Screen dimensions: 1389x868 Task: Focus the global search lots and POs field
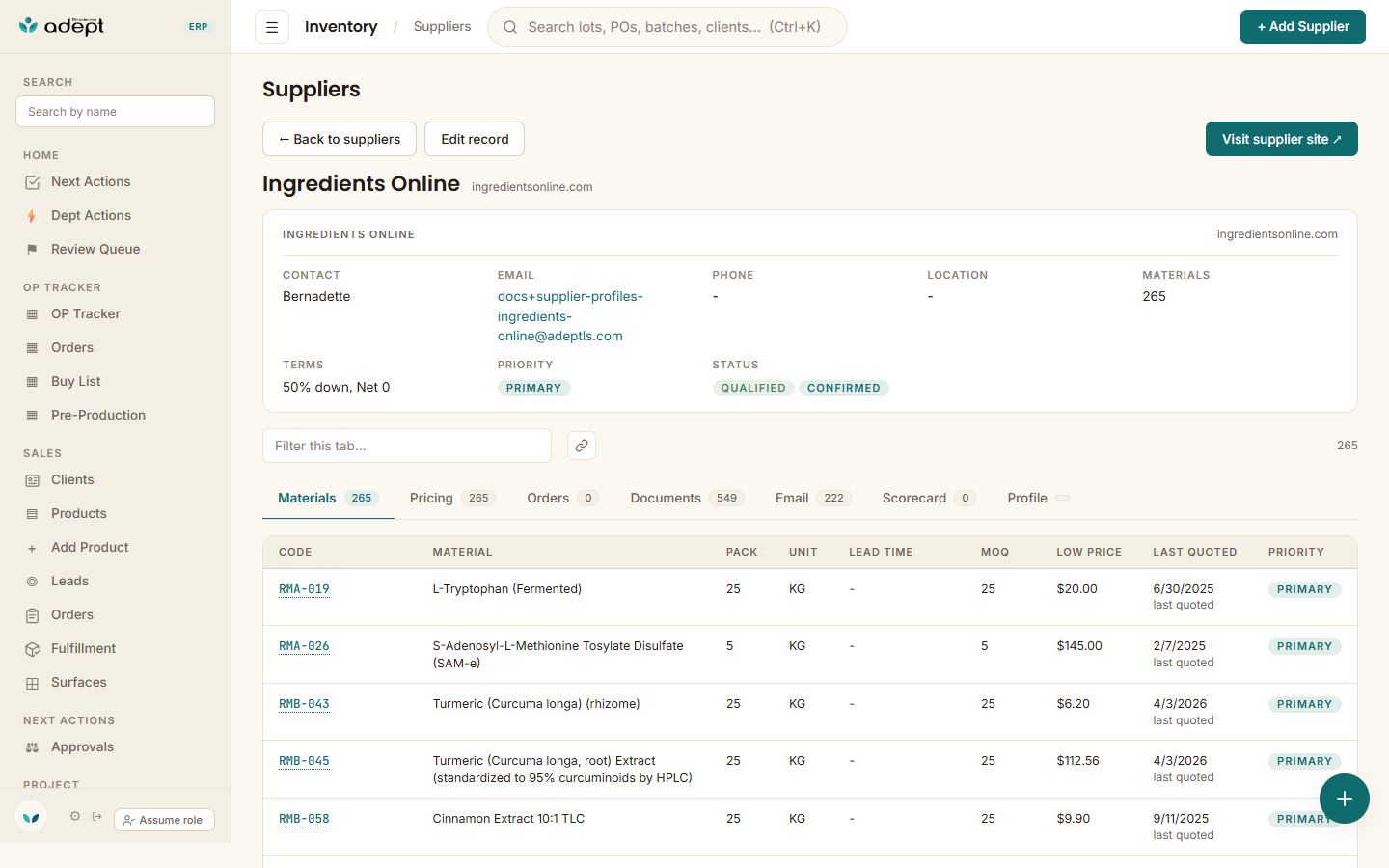(x=667, y=27)
